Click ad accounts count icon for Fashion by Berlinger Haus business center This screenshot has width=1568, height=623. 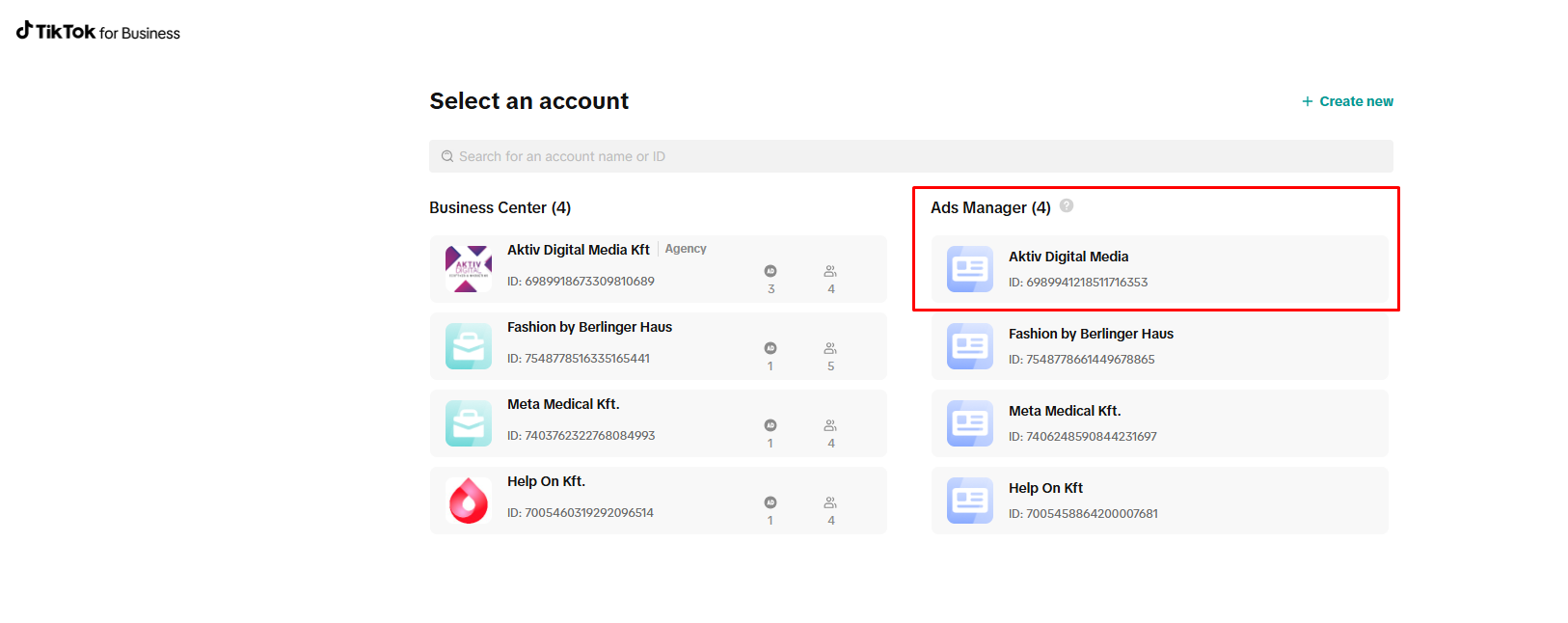[770, 348]
